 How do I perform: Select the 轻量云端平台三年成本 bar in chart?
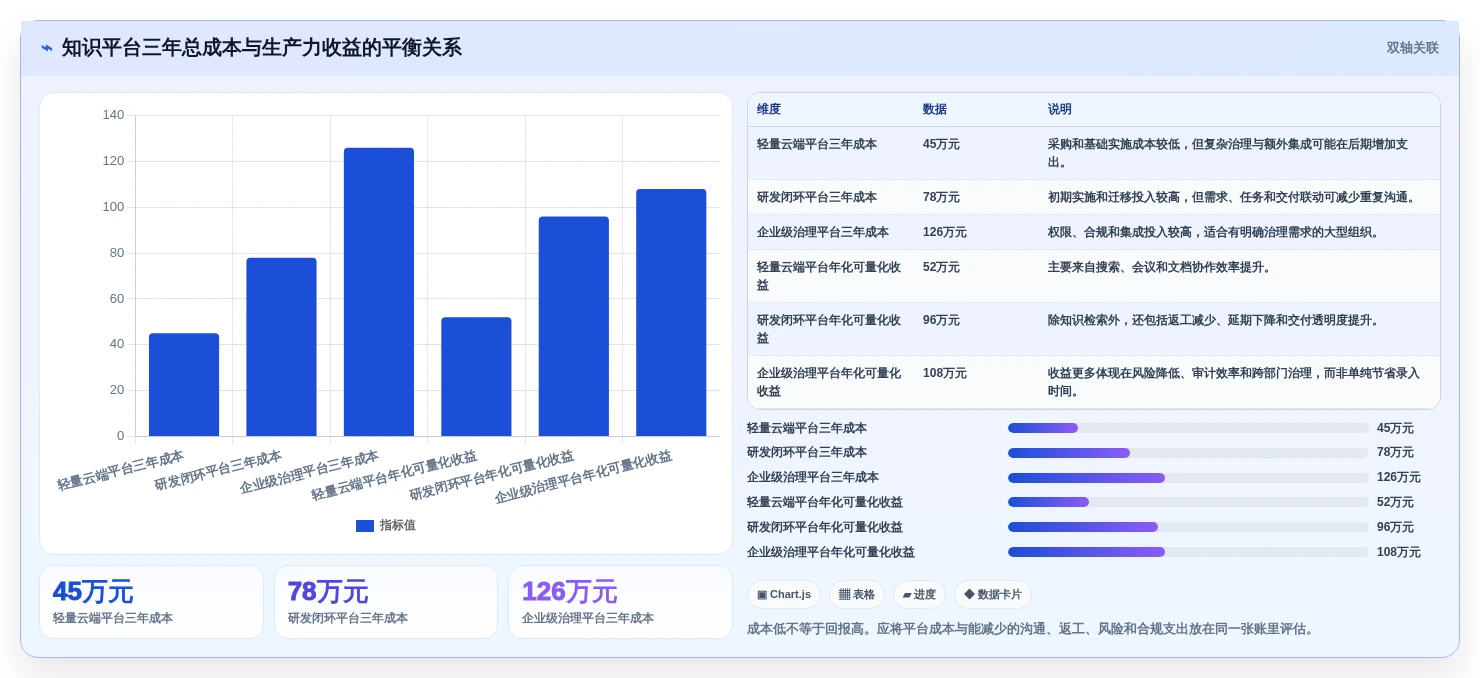[x=184, y=385]
